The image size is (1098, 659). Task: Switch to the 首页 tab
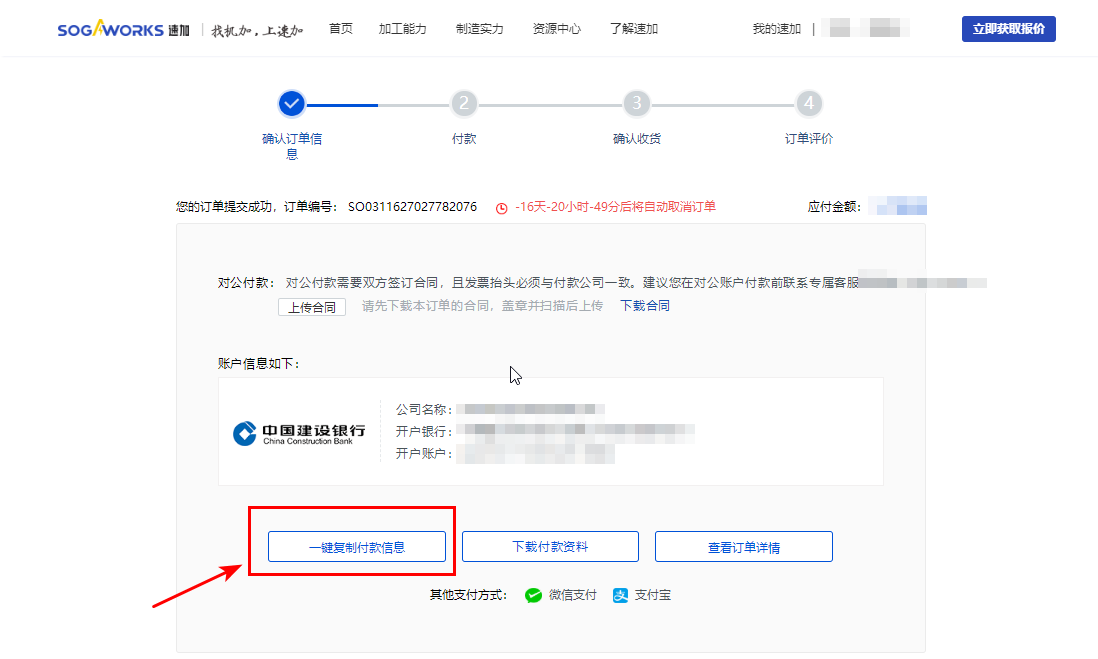[340, 29]
